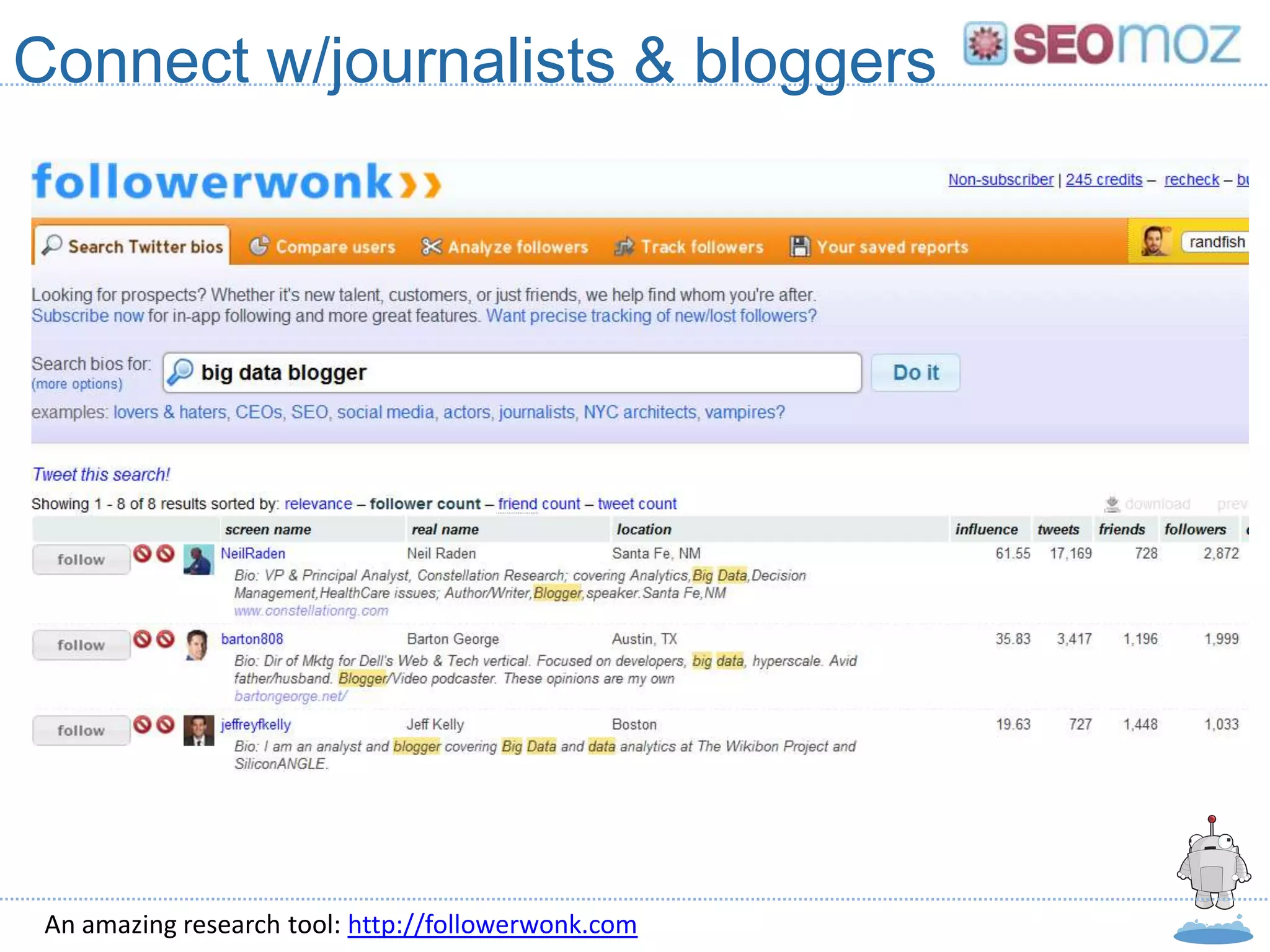Open http://followerwonk.com link in footer

[x=492, y=925]
